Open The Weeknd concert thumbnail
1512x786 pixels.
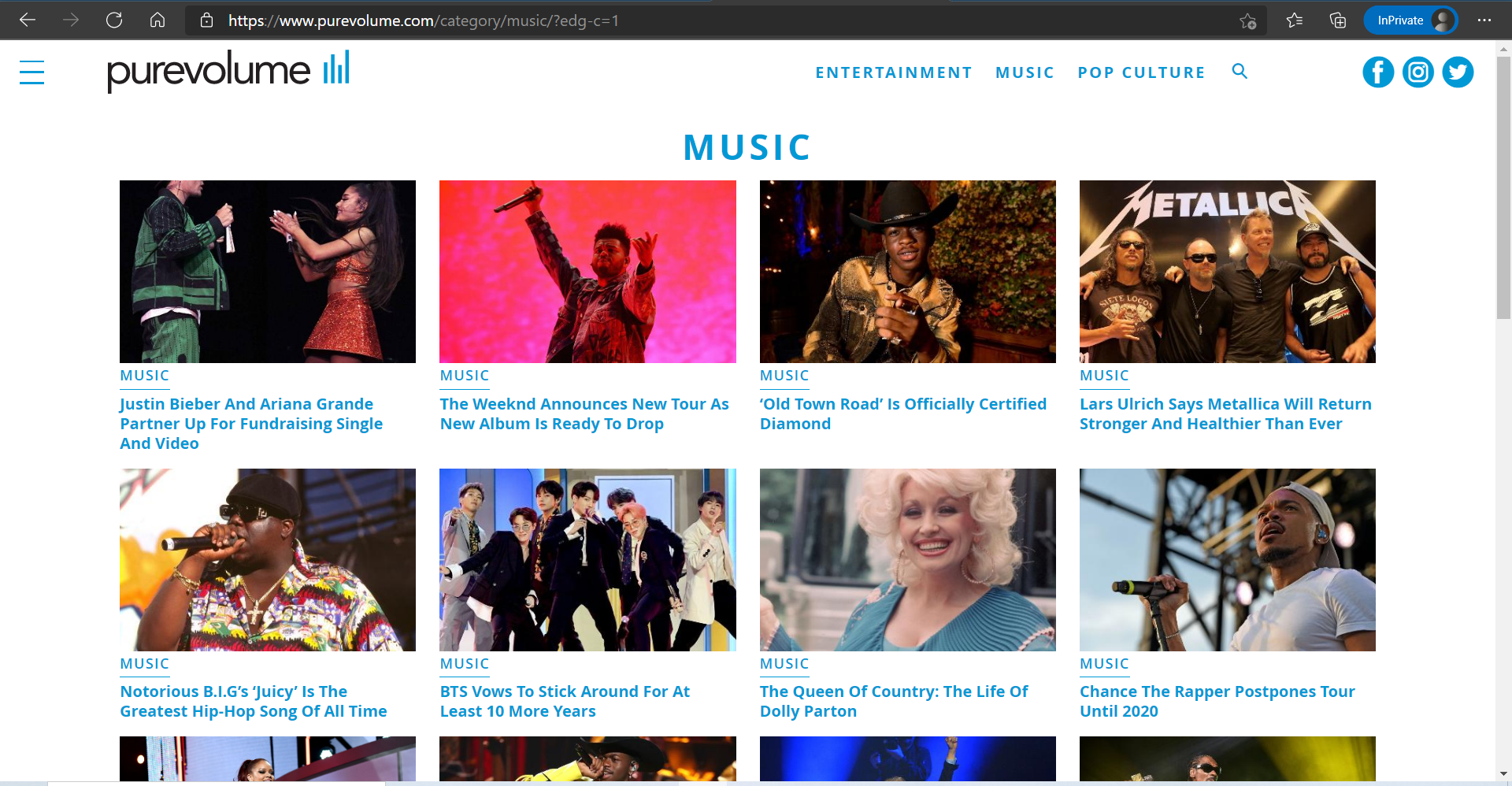click(587, 272)
